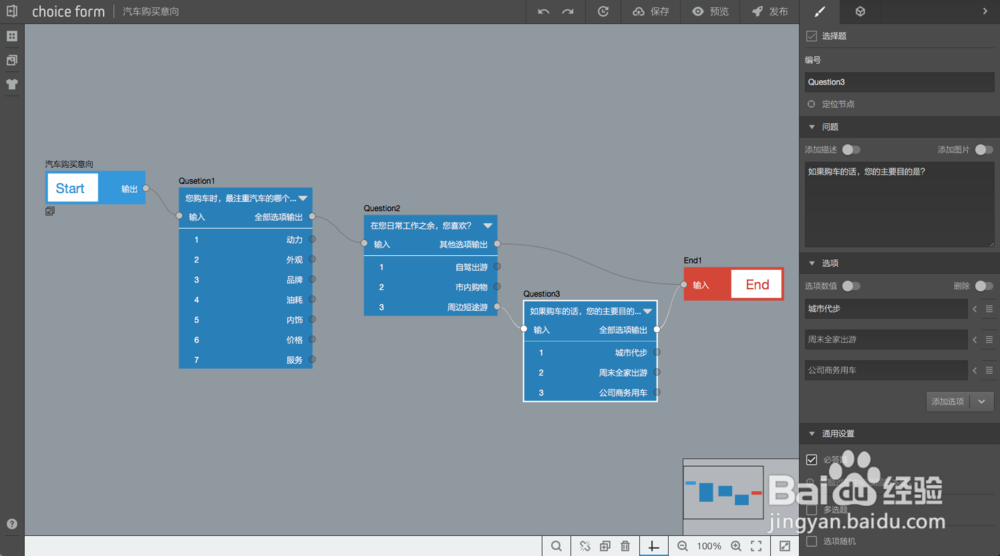The height and width of the screenshot is (556, 1000).
Task: Click the minimap overview thumbnail
Action: (x=723, y=492)
